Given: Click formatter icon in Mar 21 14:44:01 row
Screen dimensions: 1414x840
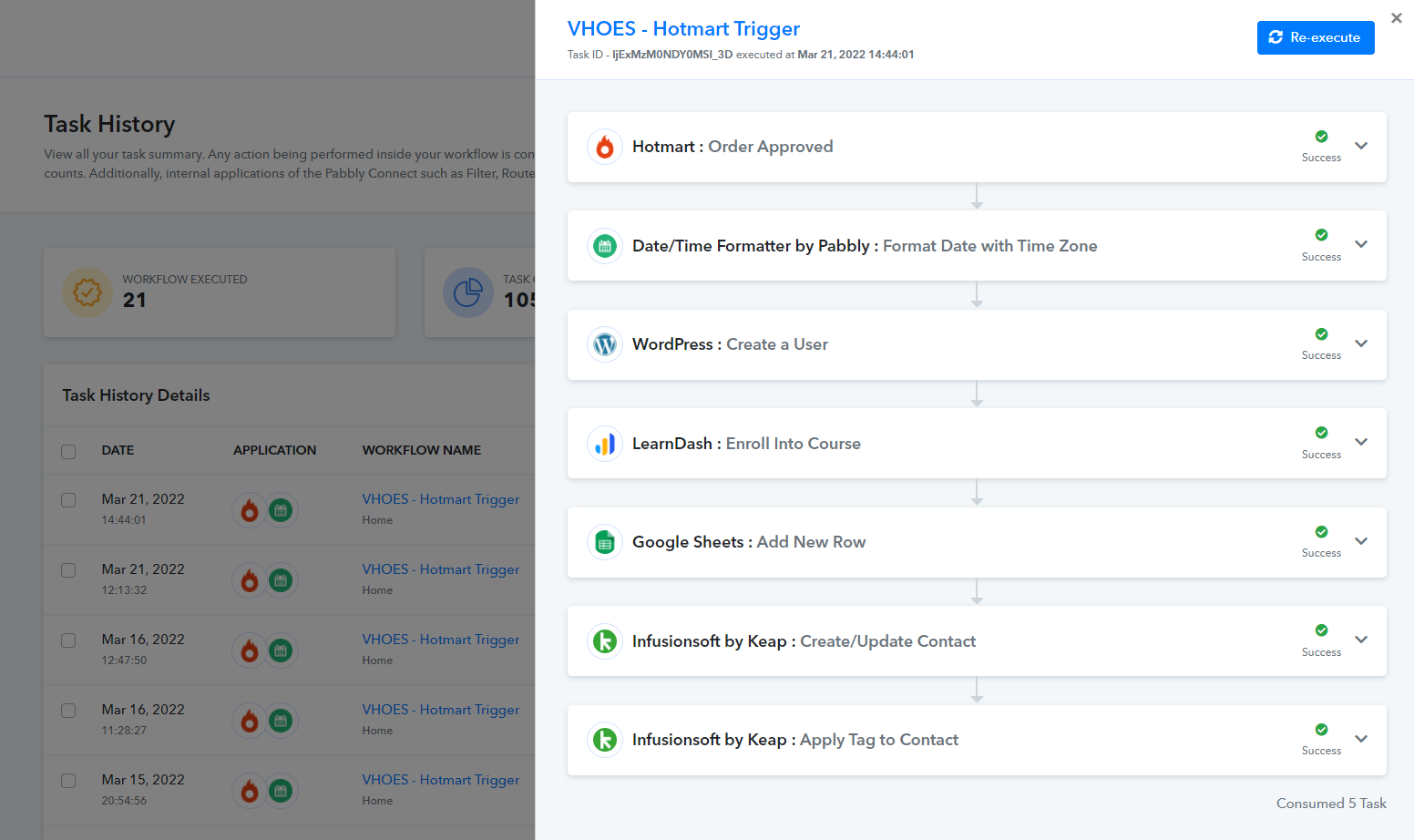Looking at the screenshot, I should 281,510.
